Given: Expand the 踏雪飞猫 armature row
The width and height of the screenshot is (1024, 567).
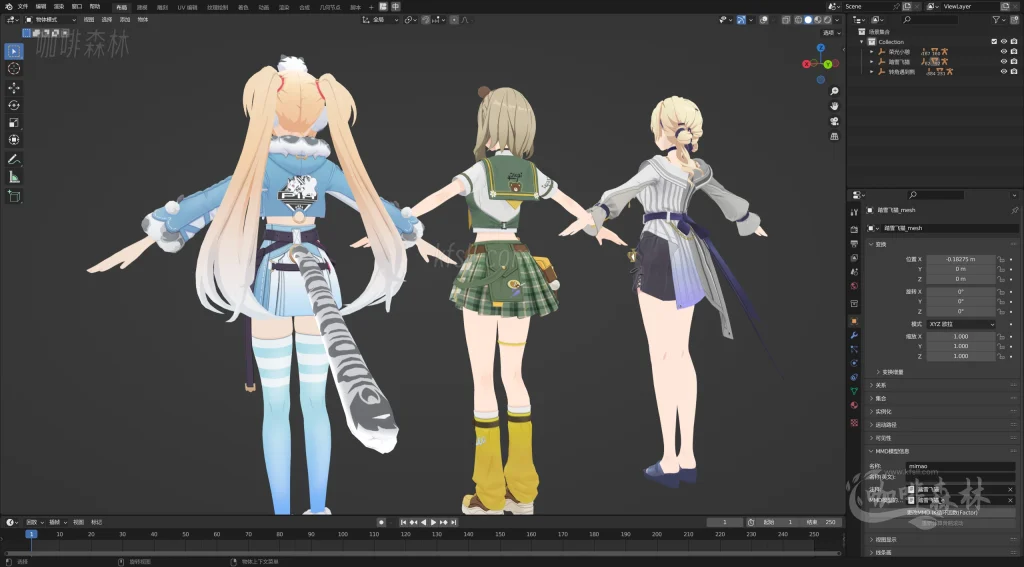Looking at the screenshot, I should pyautogui.click(x=871, y=61).
